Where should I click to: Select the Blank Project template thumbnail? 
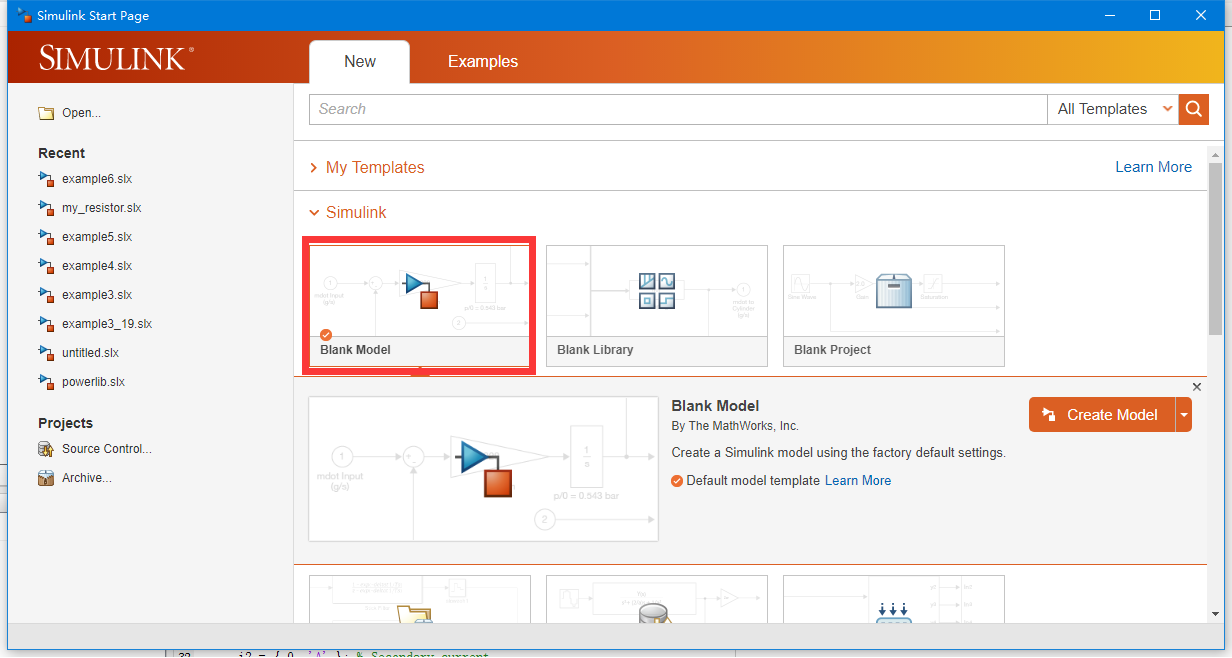pyautogui.click(x=894, y=306)
